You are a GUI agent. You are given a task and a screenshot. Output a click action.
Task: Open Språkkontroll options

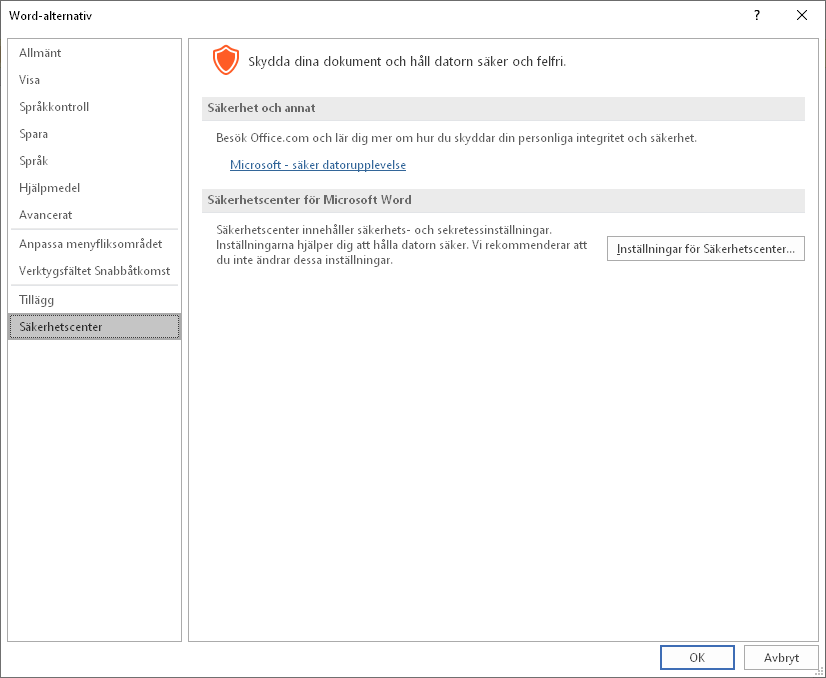click(x=54, y=107)
